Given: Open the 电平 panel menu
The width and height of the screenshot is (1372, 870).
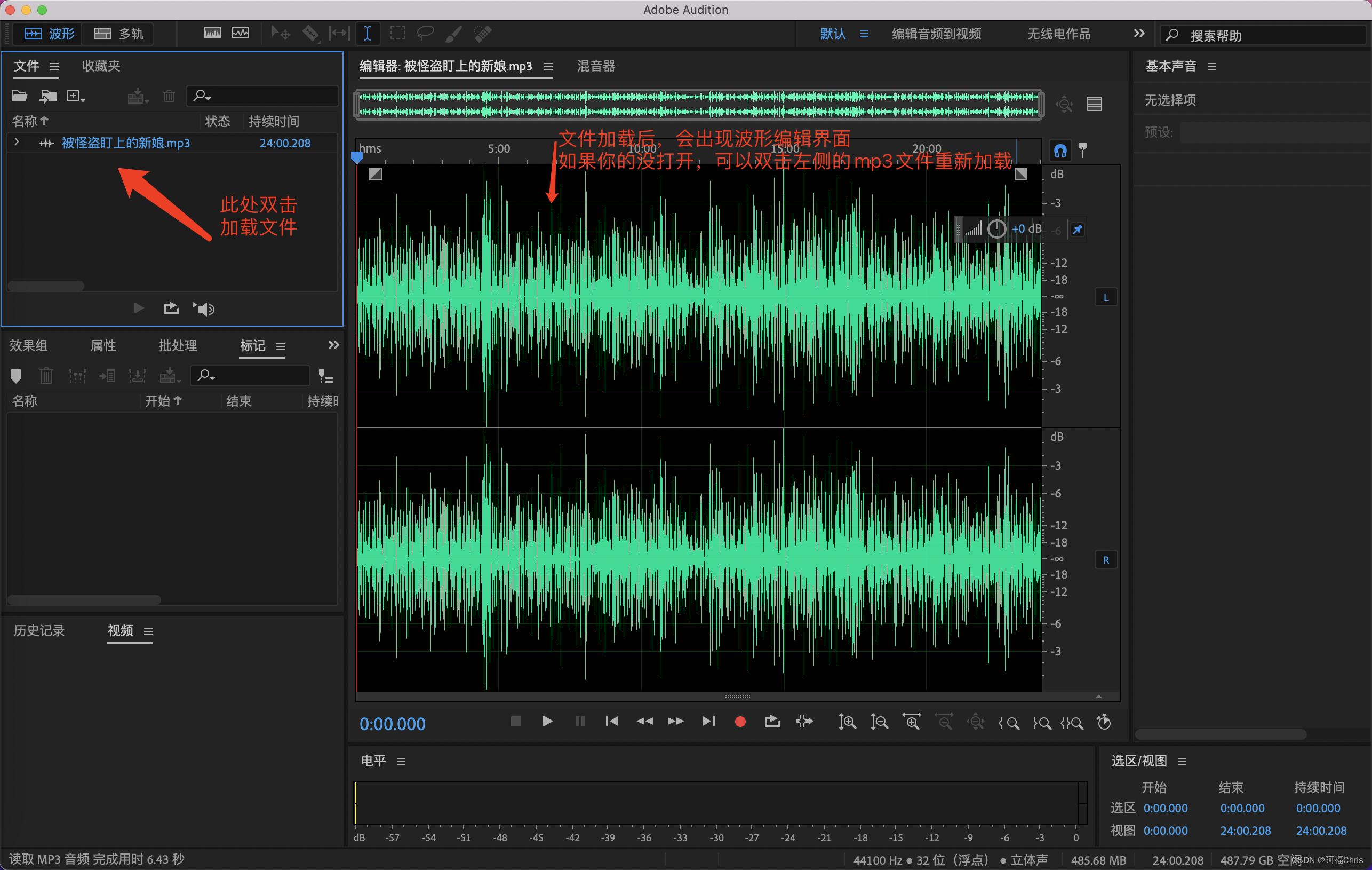Looking at the screenshot, I should [x=401, y=762].
